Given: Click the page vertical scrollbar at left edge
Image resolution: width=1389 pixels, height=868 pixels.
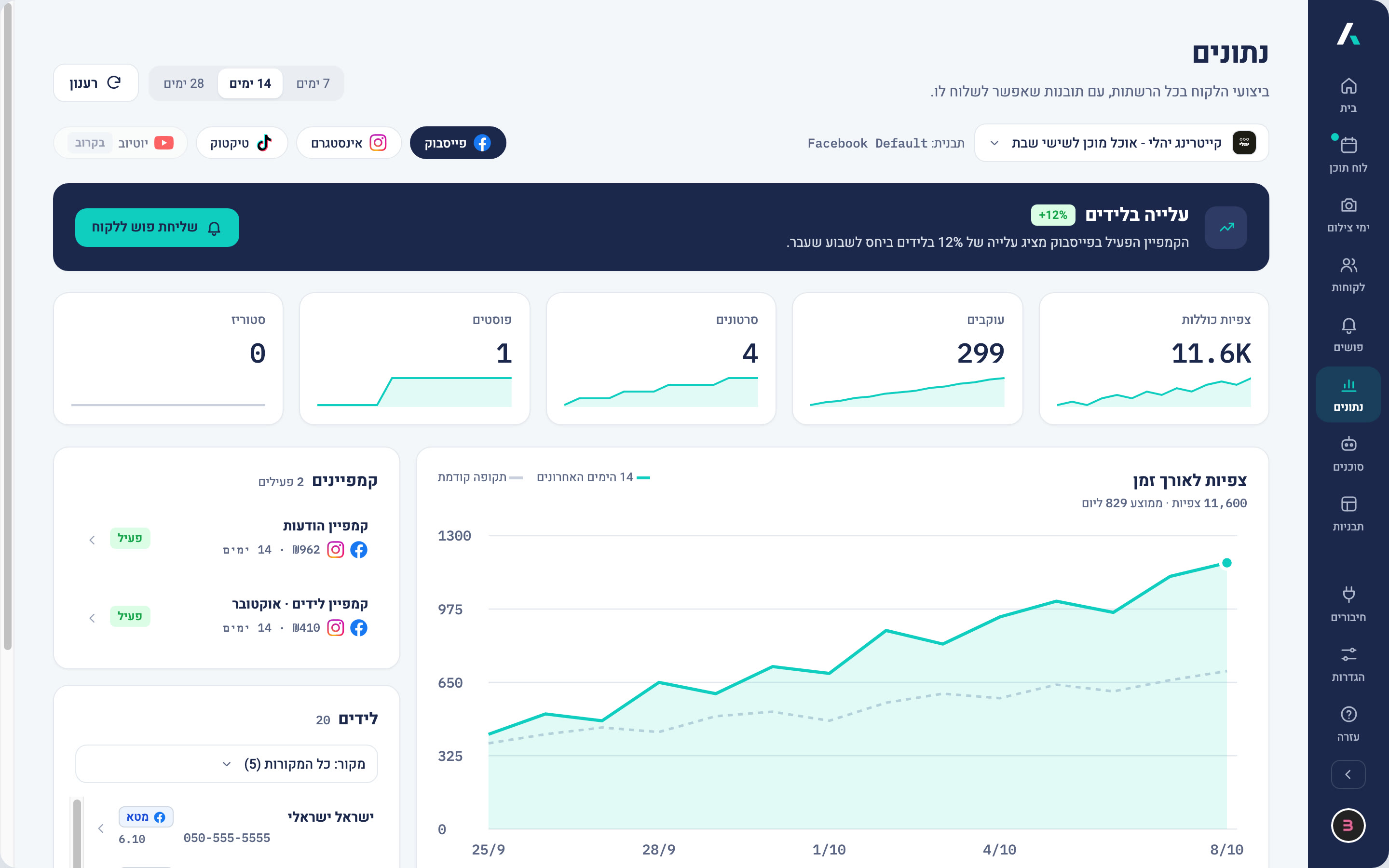Looking at the screenshot, I should pyautogui.click(x=7, y=327).
